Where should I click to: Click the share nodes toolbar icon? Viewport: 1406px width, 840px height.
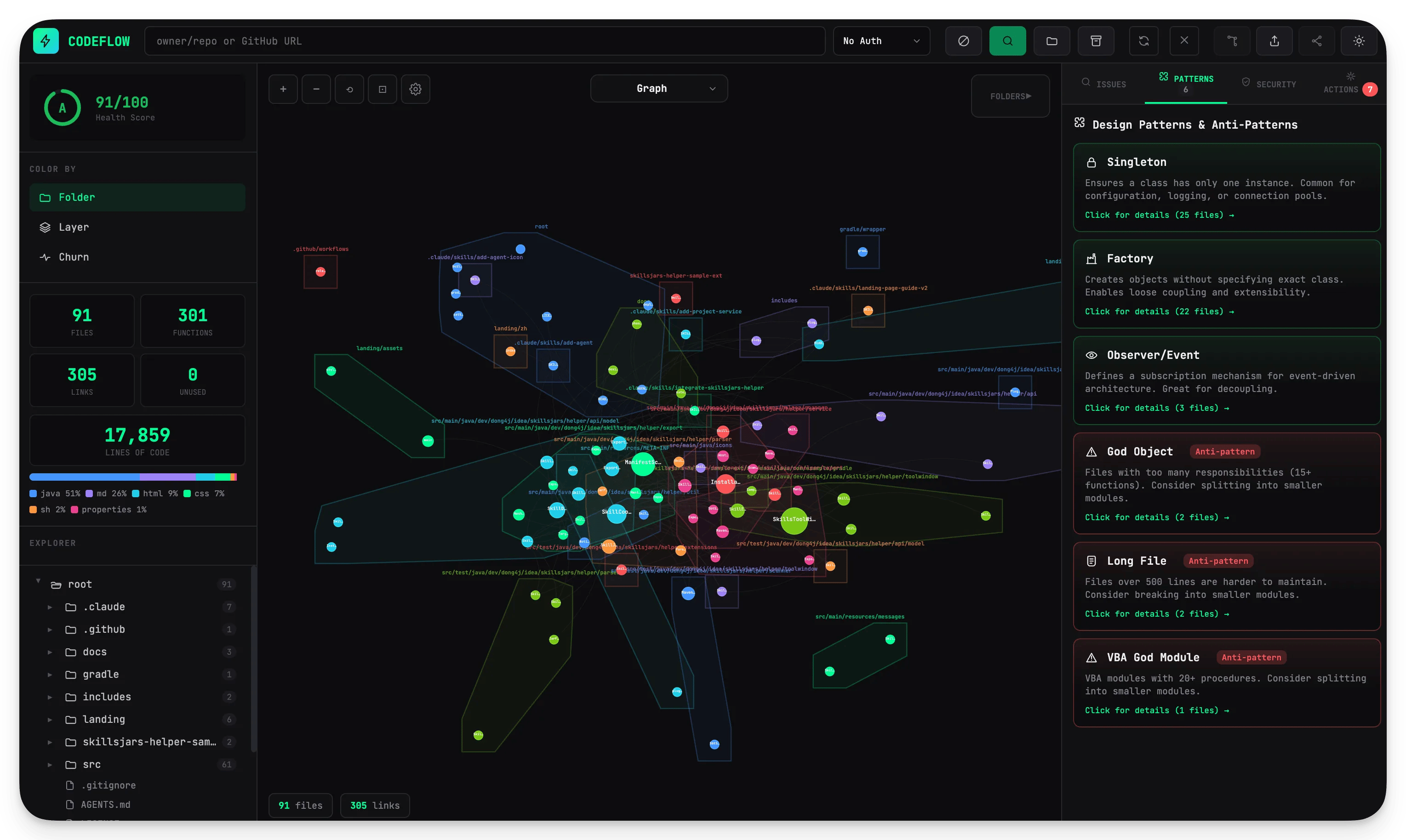click(x=1316, y=41)
